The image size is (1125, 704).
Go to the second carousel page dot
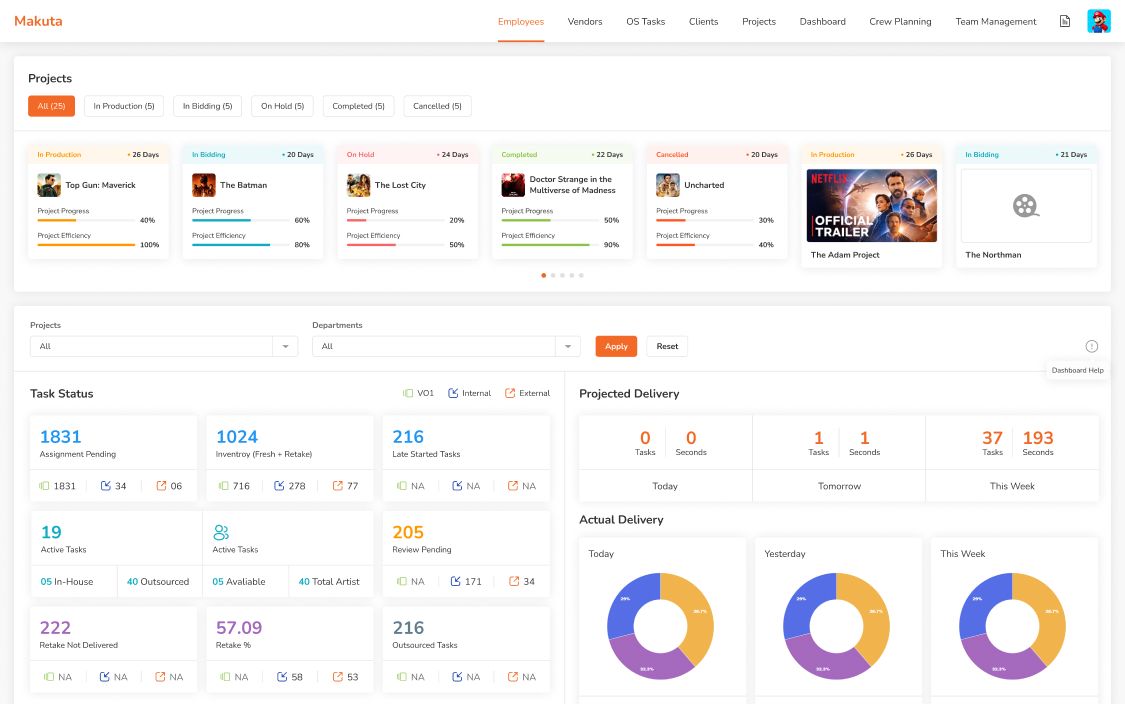click(x=553, y=276)
